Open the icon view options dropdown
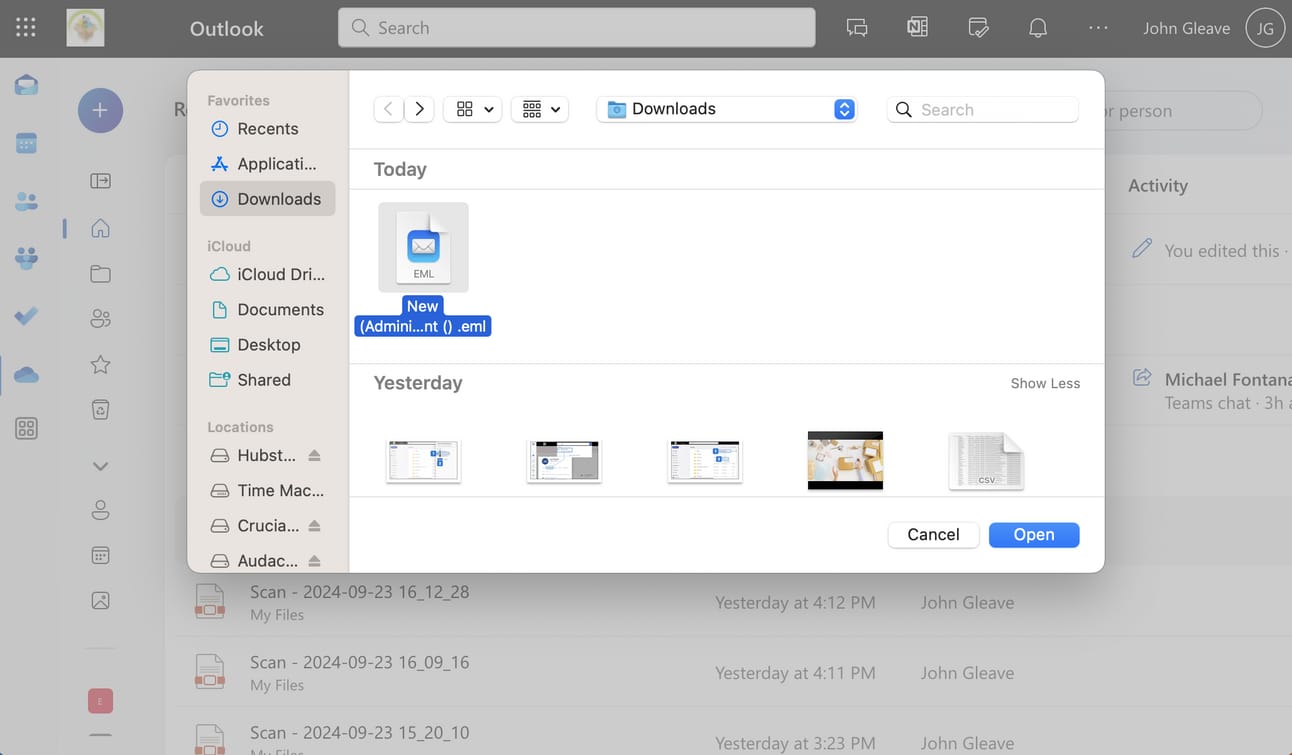Image resolution: width=1292 pixels, height=755 pixels. pyautogui.click(x=473, y=109)
